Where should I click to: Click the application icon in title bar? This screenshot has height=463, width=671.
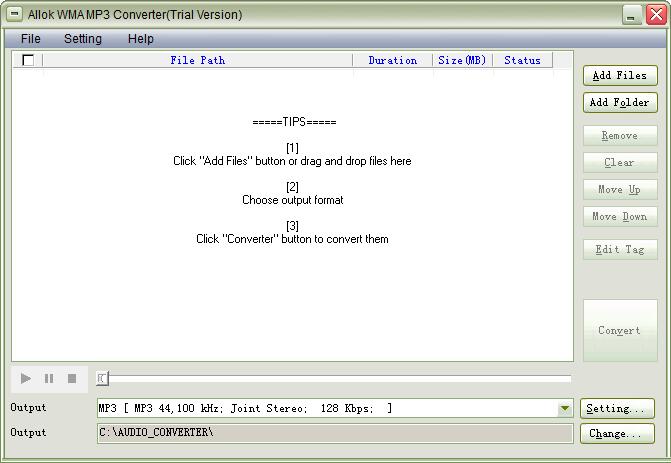[x=14, y=15]
